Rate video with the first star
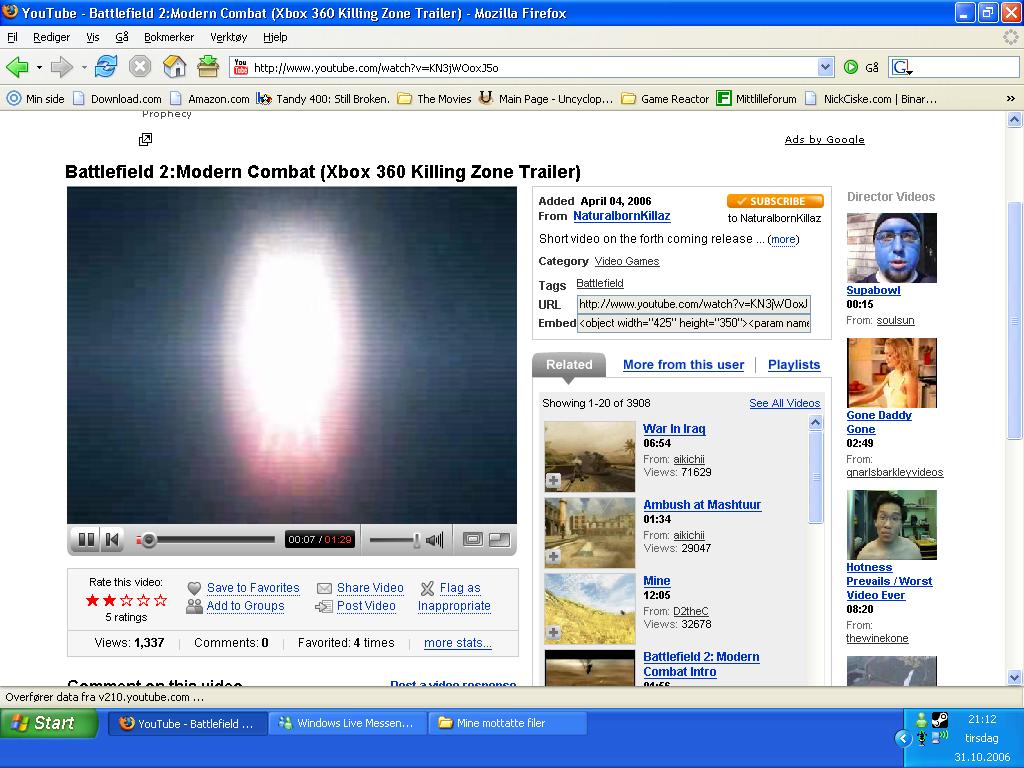The height and width of the screenshot is (768, 1024). click(93, 601)
